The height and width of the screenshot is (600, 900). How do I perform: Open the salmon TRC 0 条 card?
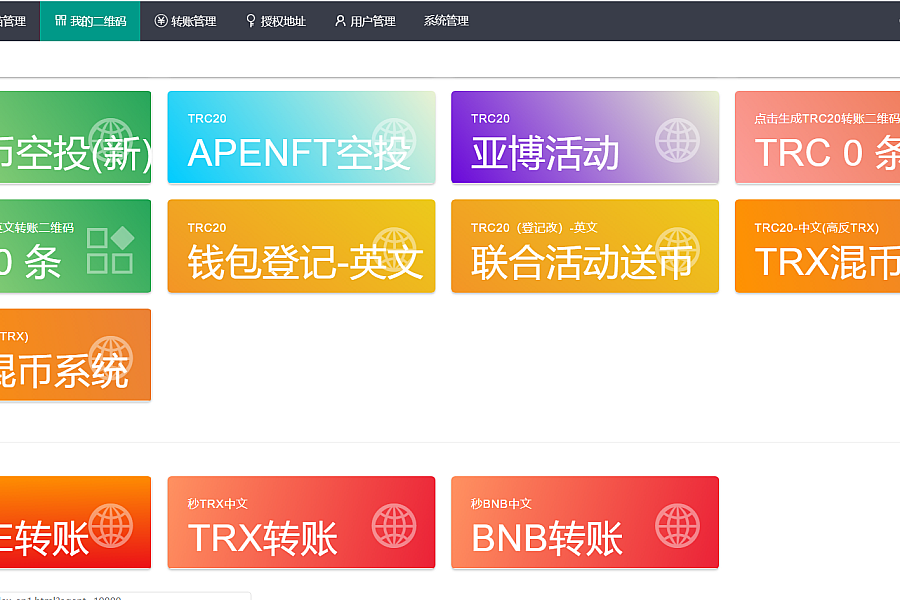click(817, 137)
